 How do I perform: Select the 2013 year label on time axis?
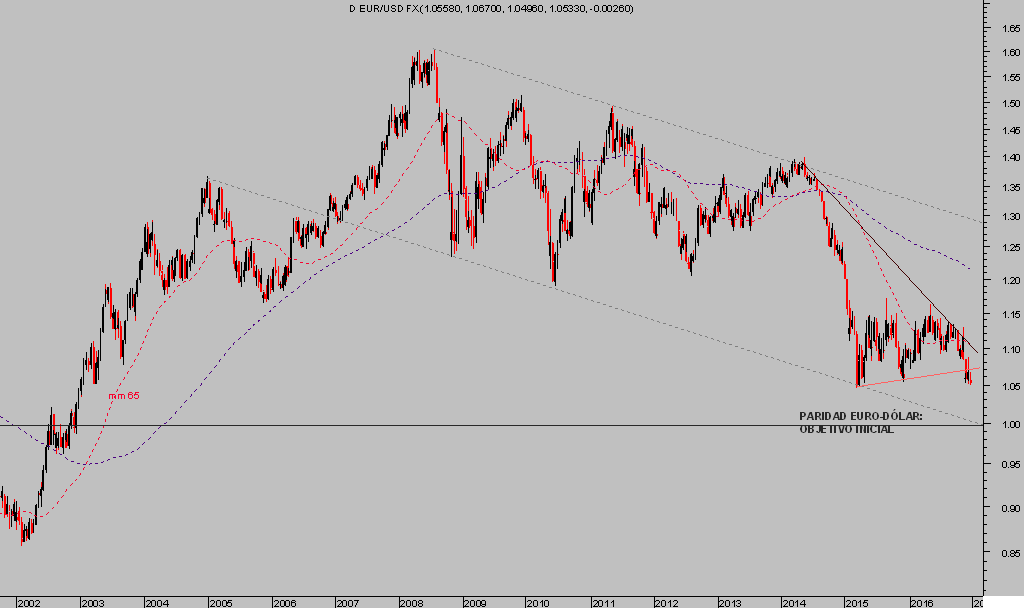(x=729, y=603)
